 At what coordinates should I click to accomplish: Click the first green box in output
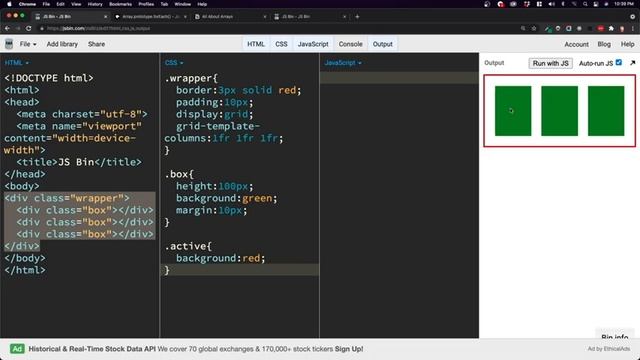513,111
